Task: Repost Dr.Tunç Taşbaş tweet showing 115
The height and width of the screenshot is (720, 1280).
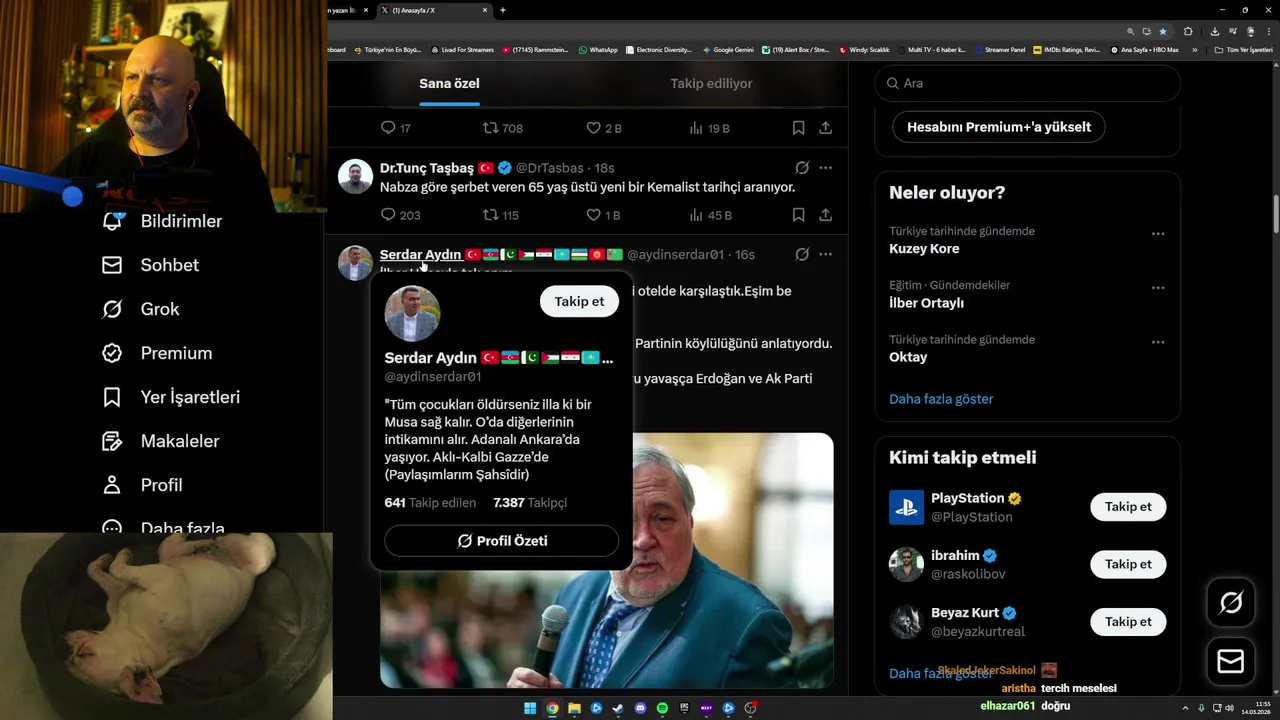Action: [490, 215]
